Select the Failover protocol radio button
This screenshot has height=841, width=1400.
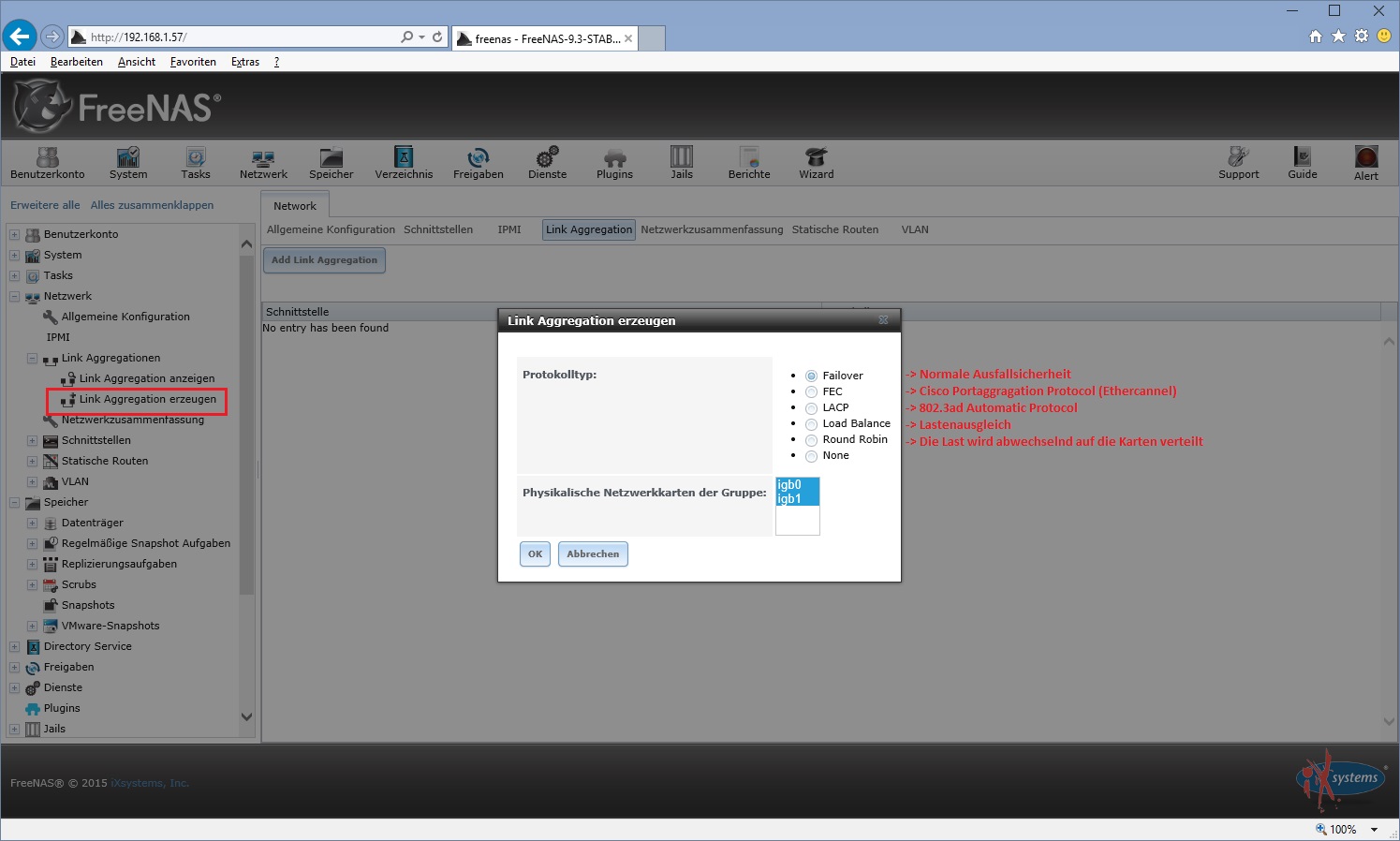811,376
